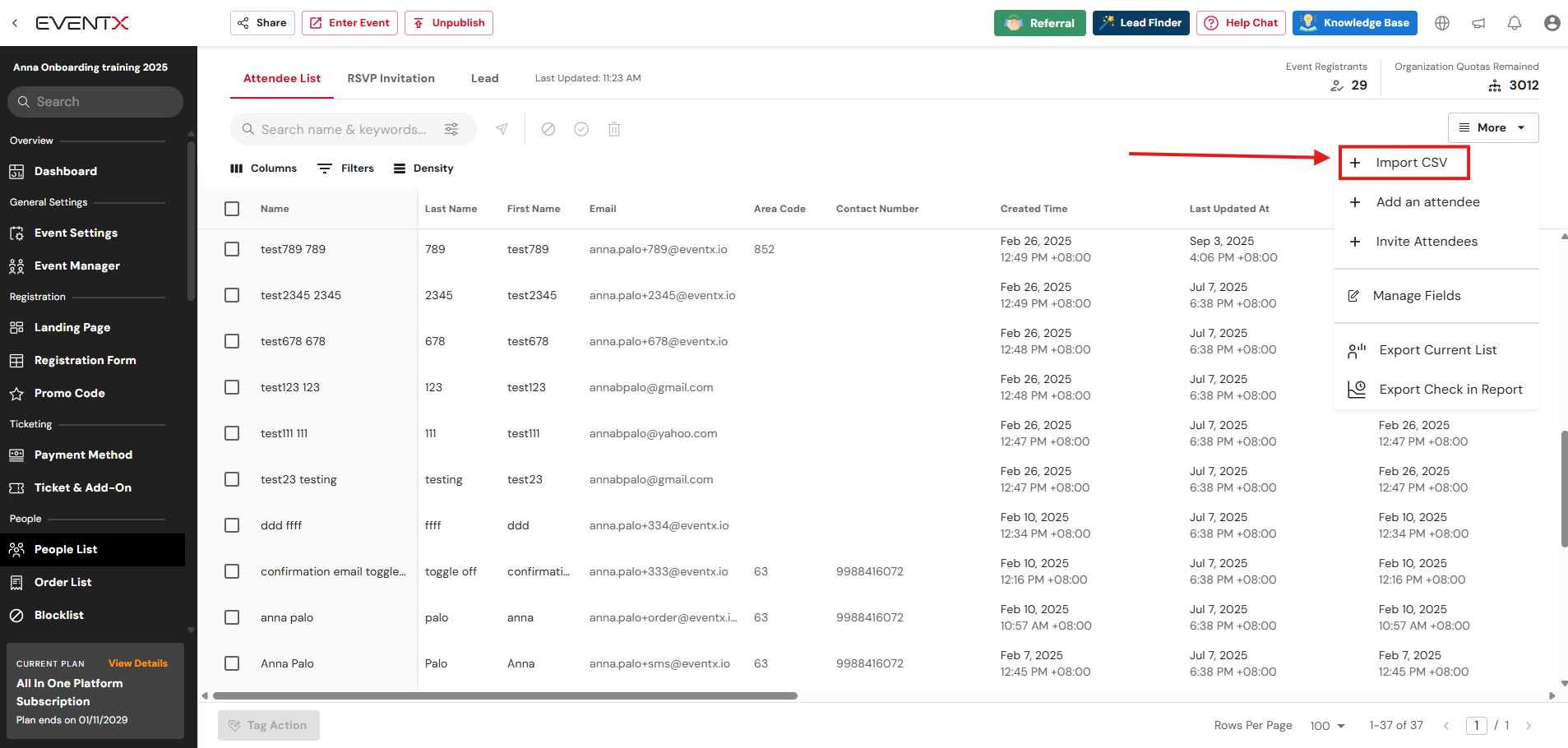Click the search filter sliders icon
The height and width of the screenshot is (748, 1568).
coord(451,129)
